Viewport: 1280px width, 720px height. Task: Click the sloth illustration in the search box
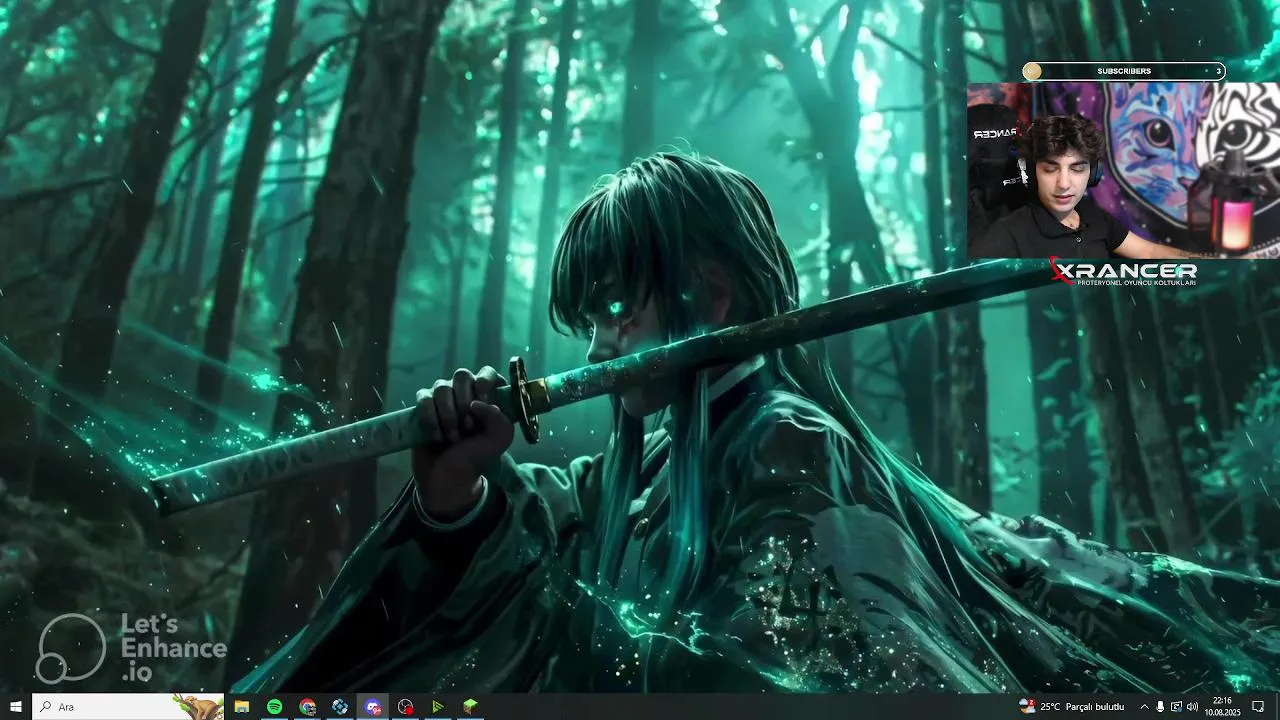click(198, 706)
